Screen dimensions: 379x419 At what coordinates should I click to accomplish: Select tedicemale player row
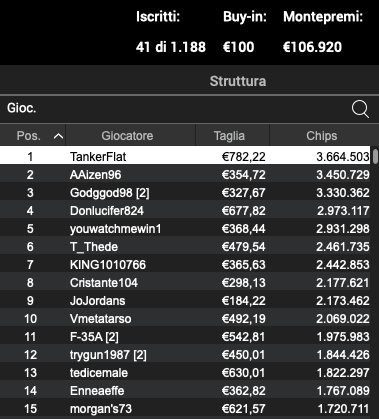coord(185,373)
